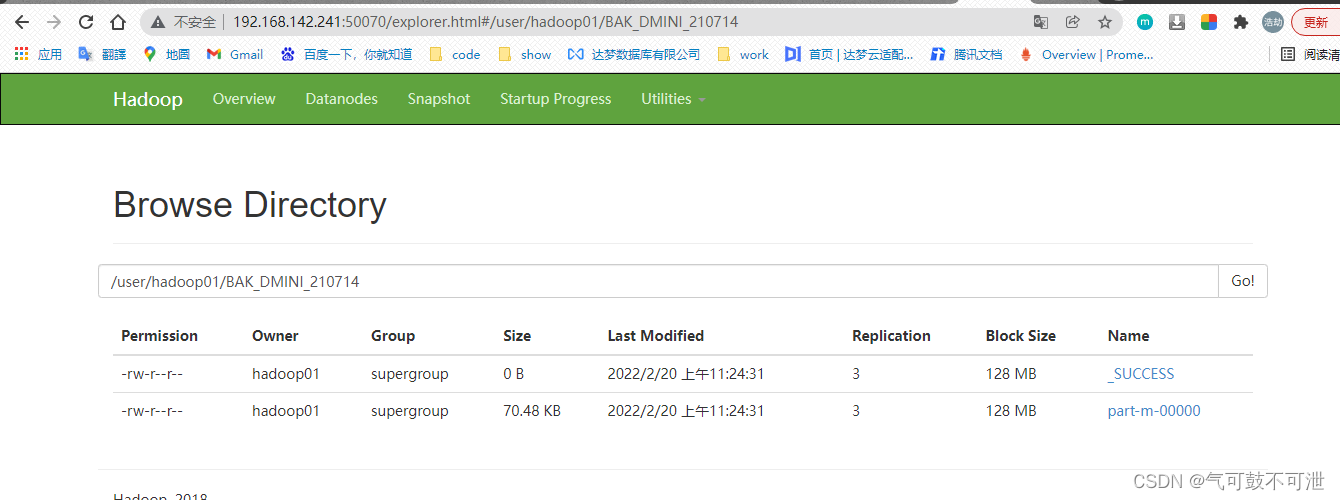Open the downloads extension icon
This screenshot has width=1340, height=500.
[1177, 22]
